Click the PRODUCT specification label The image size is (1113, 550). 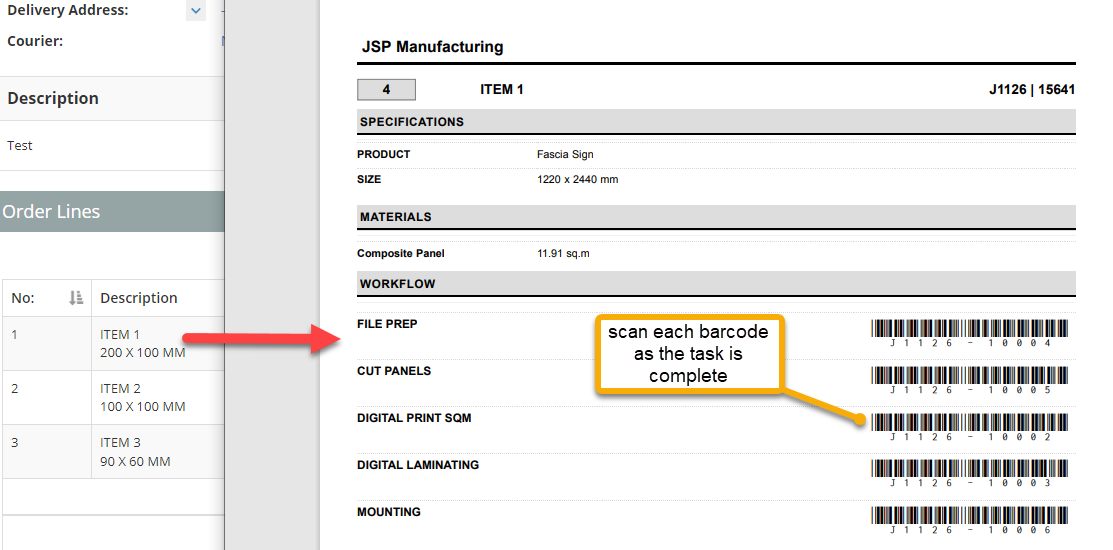tap(383, 155)
